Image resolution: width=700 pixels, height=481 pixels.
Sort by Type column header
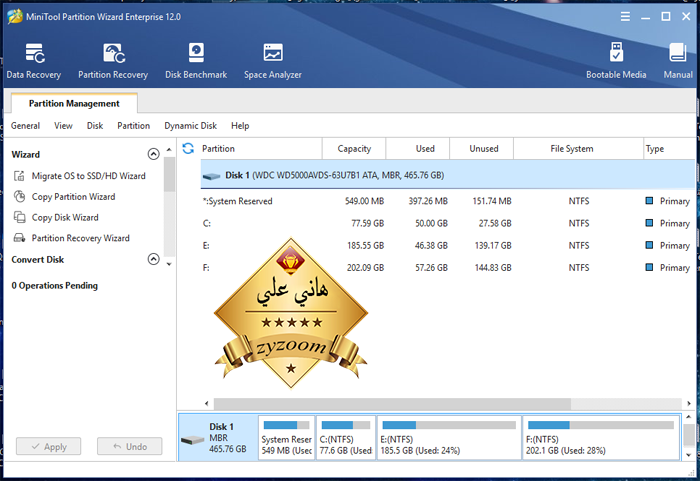pos(669,149)
